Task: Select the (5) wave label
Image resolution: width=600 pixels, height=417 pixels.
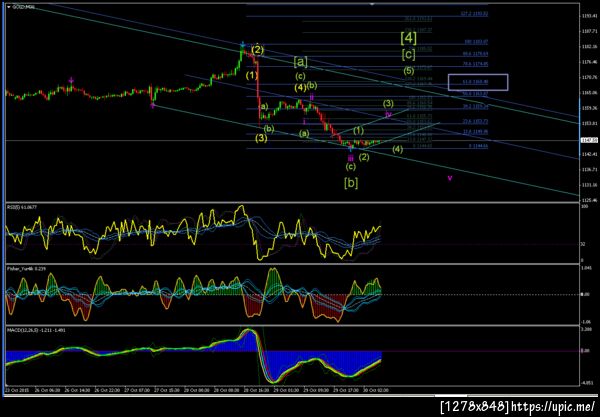Action: tap(409, 71)
